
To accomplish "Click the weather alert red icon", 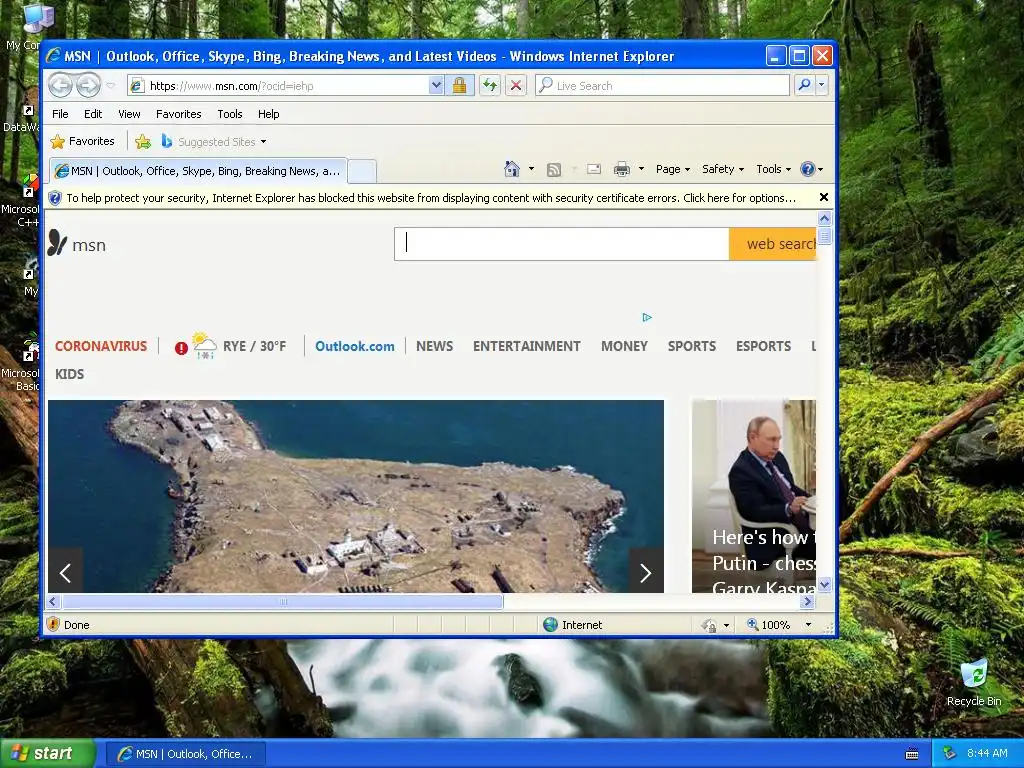I will point(181,348).
